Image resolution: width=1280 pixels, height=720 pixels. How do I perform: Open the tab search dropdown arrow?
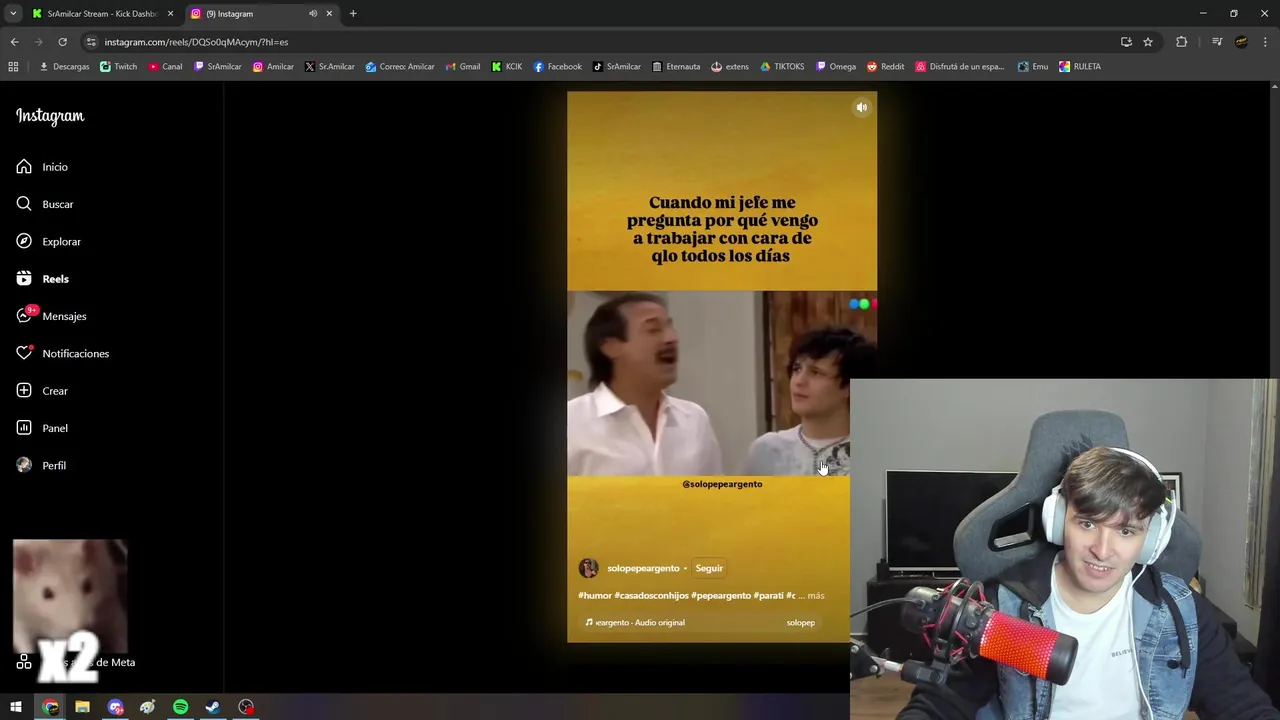click(x=13, y=14)
